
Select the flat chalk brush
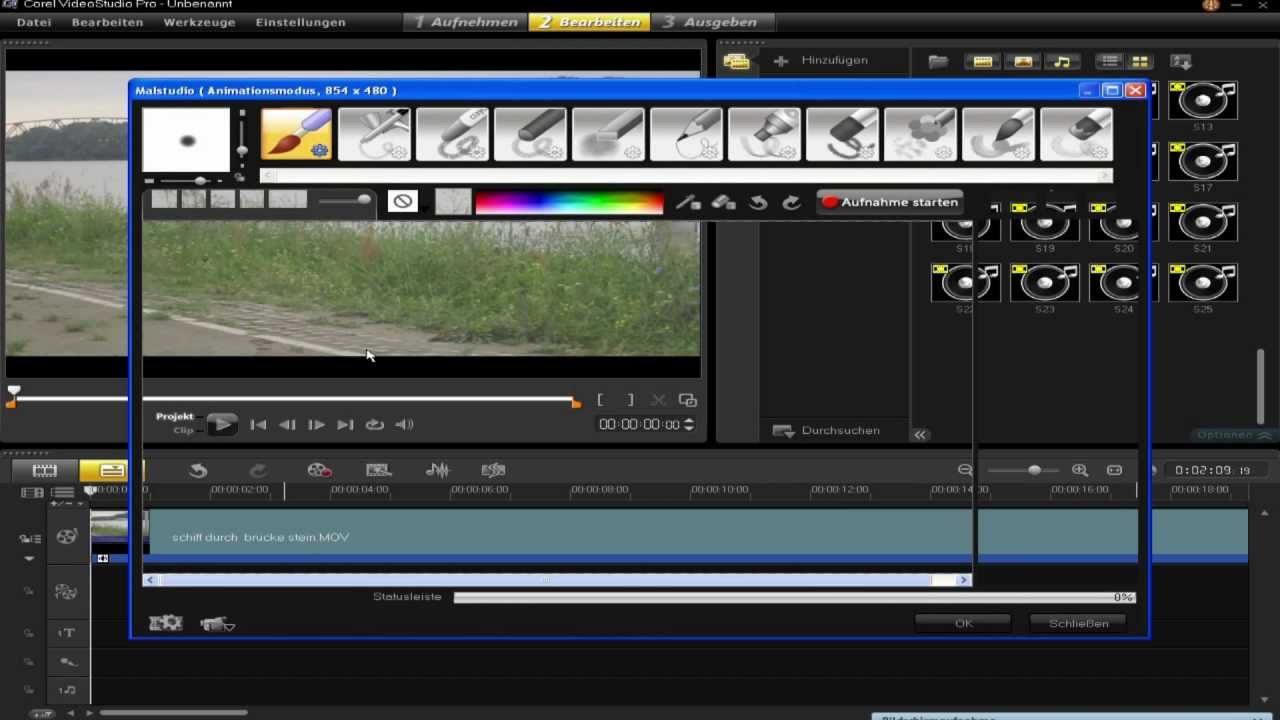click(608, 134)
